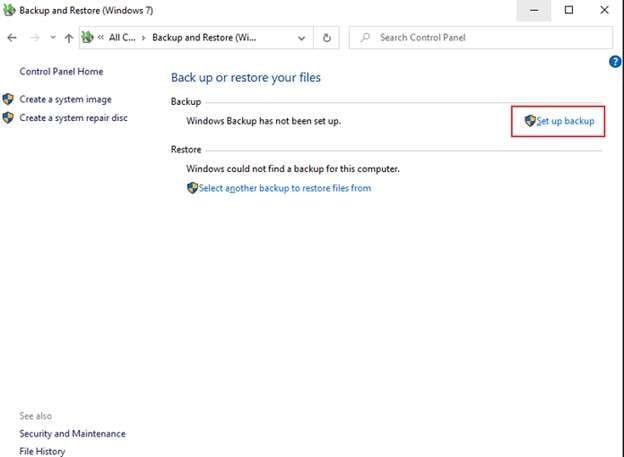The image size is (624, 457).
Task: Focus the Search Control Panel field
Action: point(481,37)
